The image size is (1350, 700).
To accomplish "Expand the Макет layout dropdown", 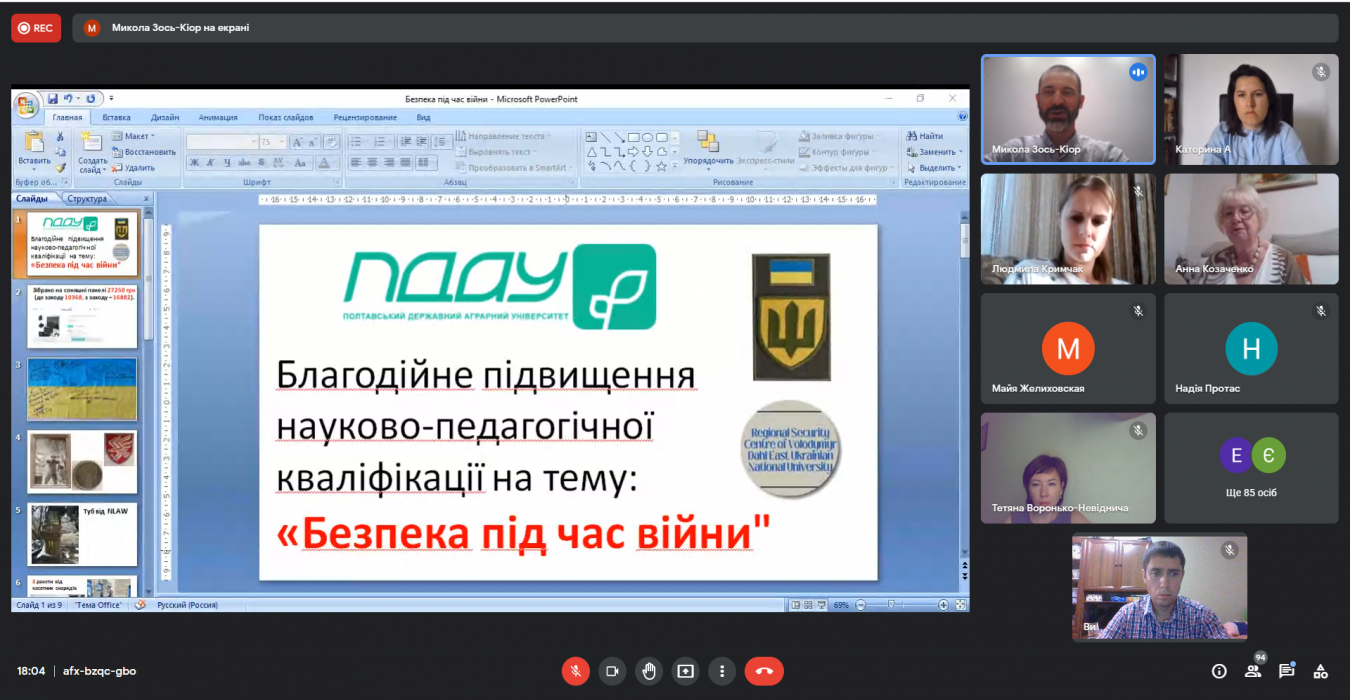I will click(132, 136).
